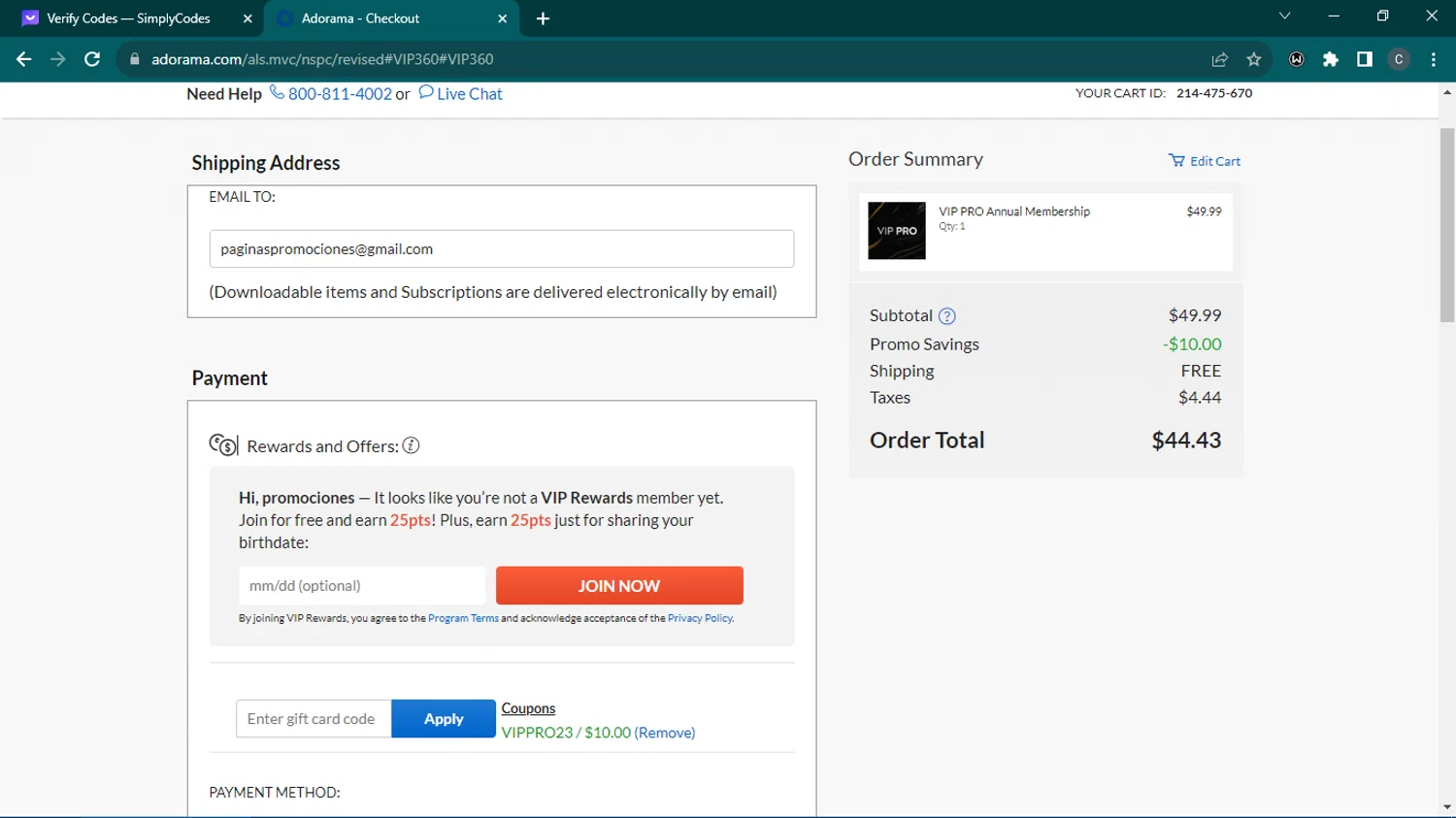Screen dimensions: 1456x818
Task: Click the VIP PRO Annual Membership title
Action: (x=1014, y=212)
